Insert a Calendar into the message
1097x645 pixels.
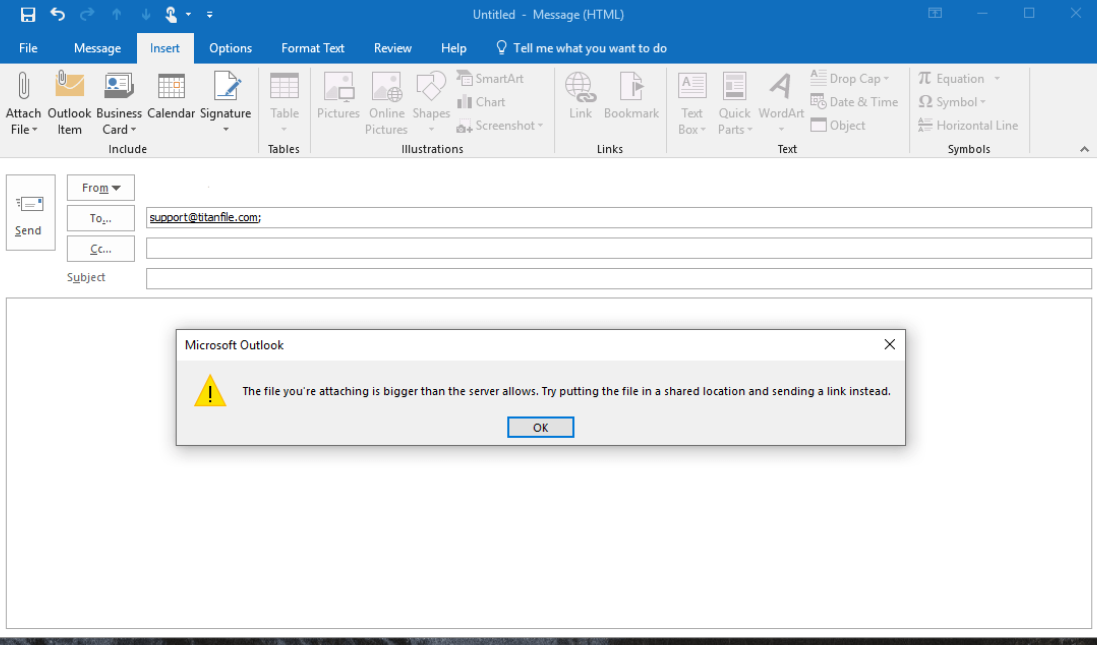click(x=171, y=101)
